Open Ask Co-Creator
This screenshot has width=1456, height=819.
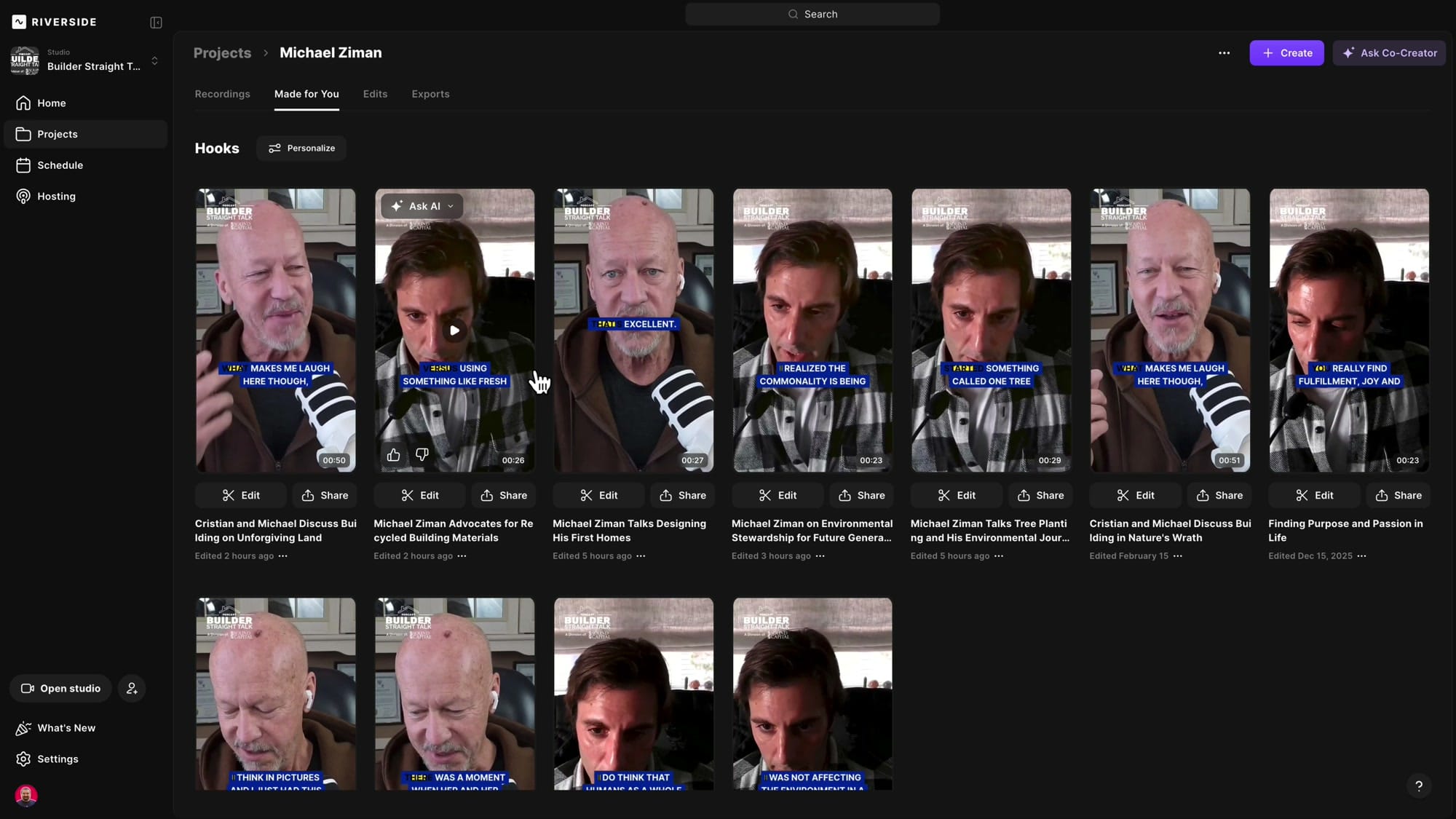tap(1389, 52)
